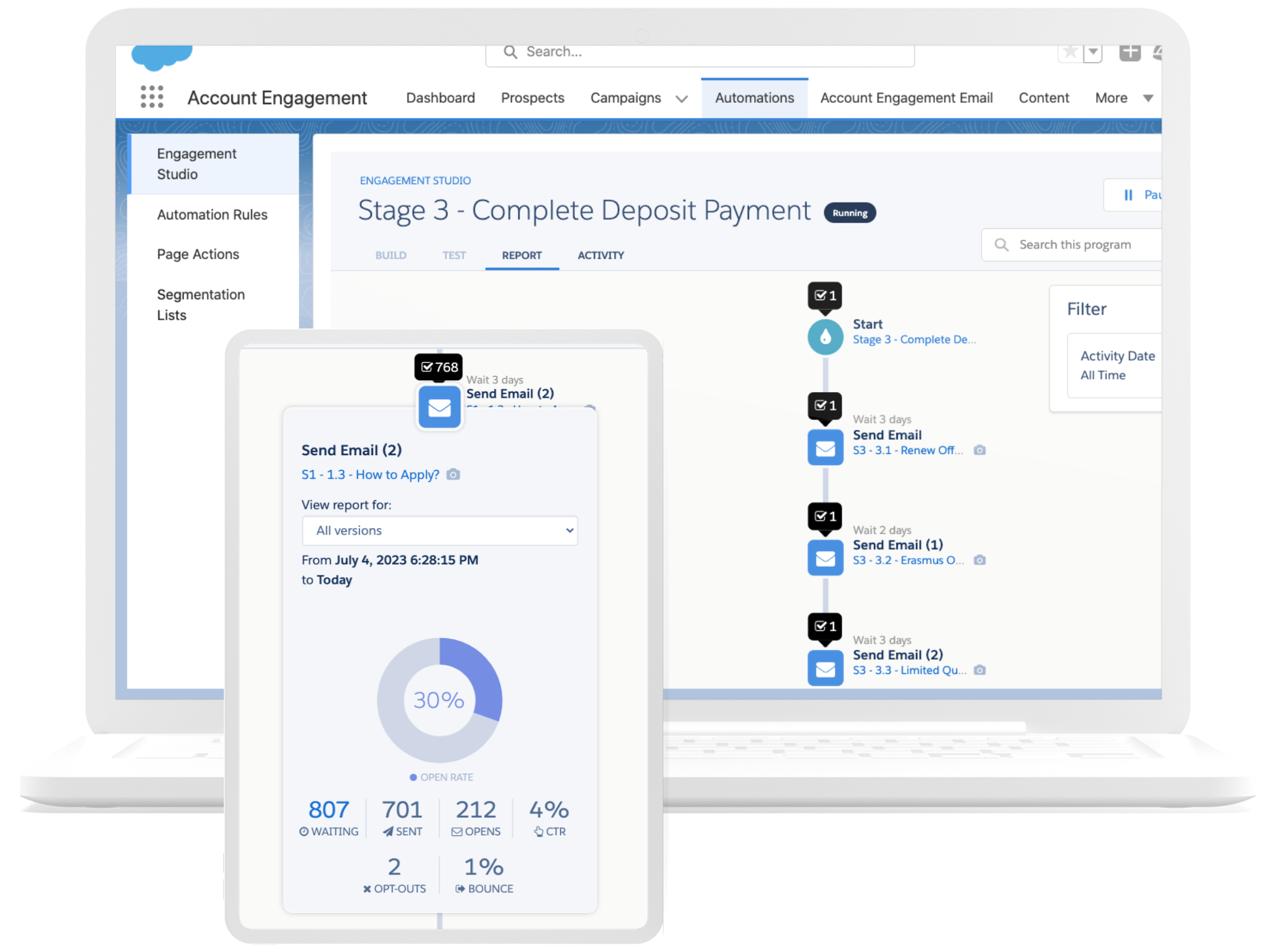Open S1 - 1.3 - How to Apply? link

click(370, 475)
